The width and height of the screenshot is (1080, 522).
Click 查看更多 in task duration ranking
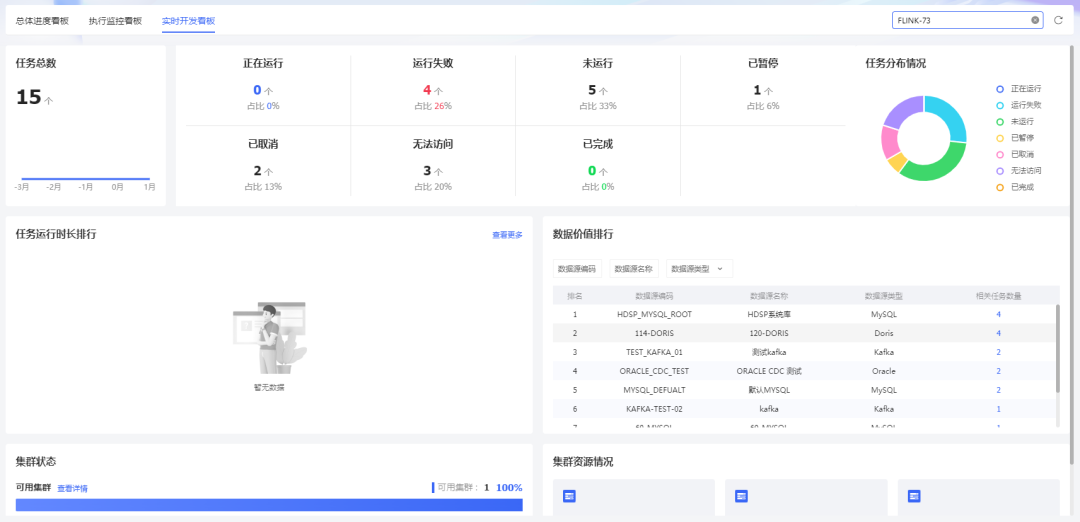(x=507, y=235)
